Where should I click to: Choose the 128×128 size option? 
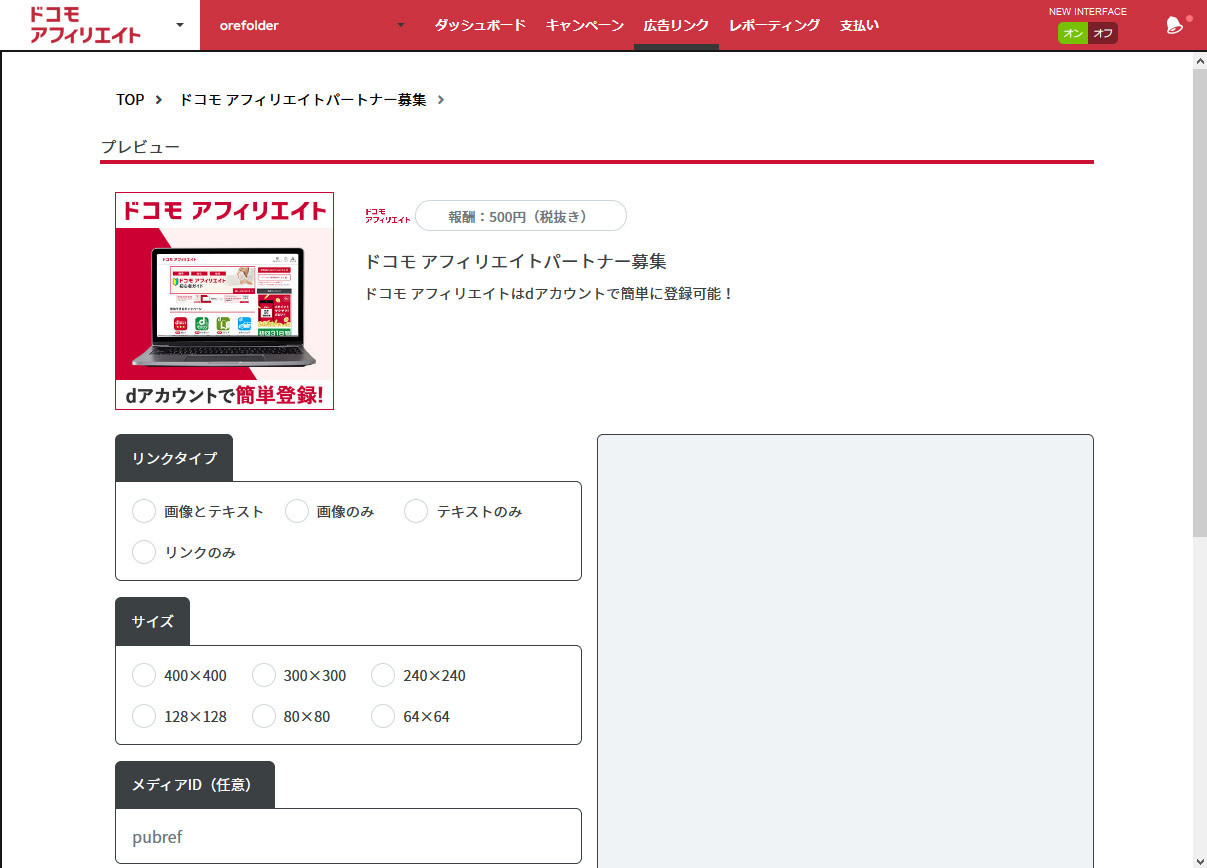pos(144,716)
